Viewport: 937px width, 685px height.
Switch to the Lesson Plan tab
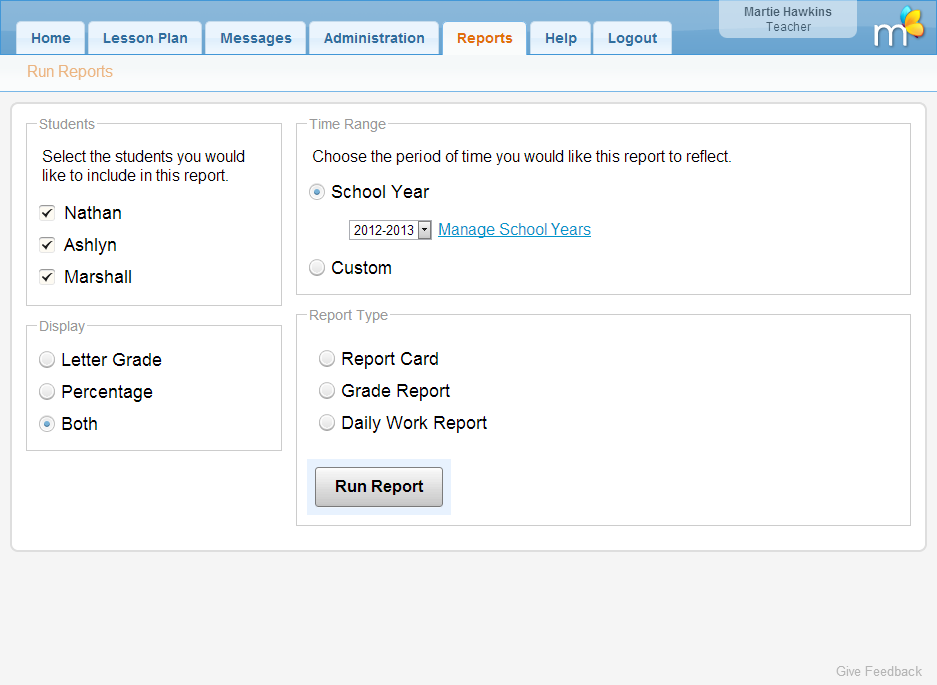pos(145,38)
